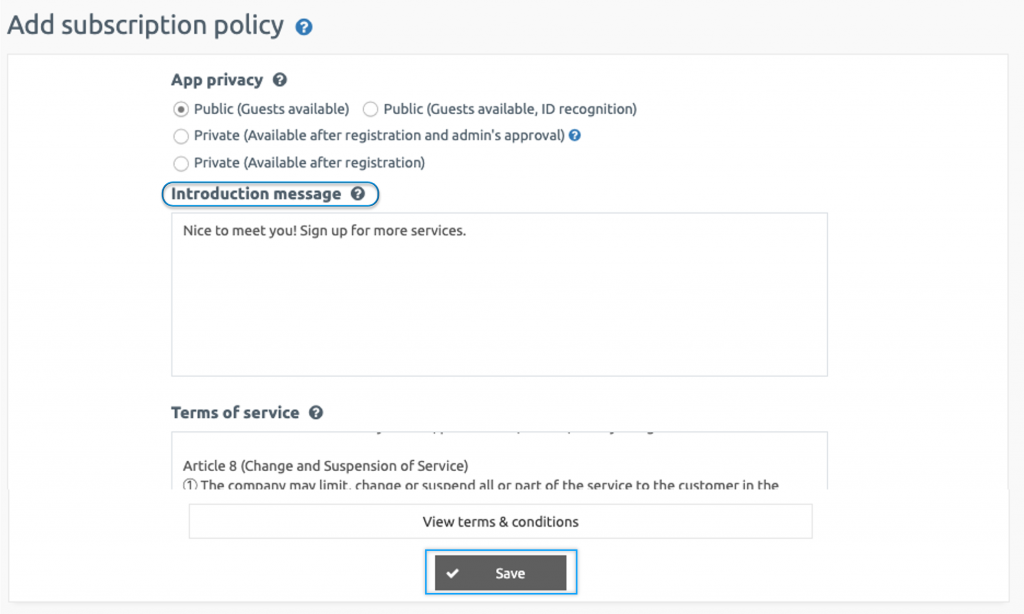Open help for the admin's approval privacy option
This screenshot has width=1024, height=614.
573,135
